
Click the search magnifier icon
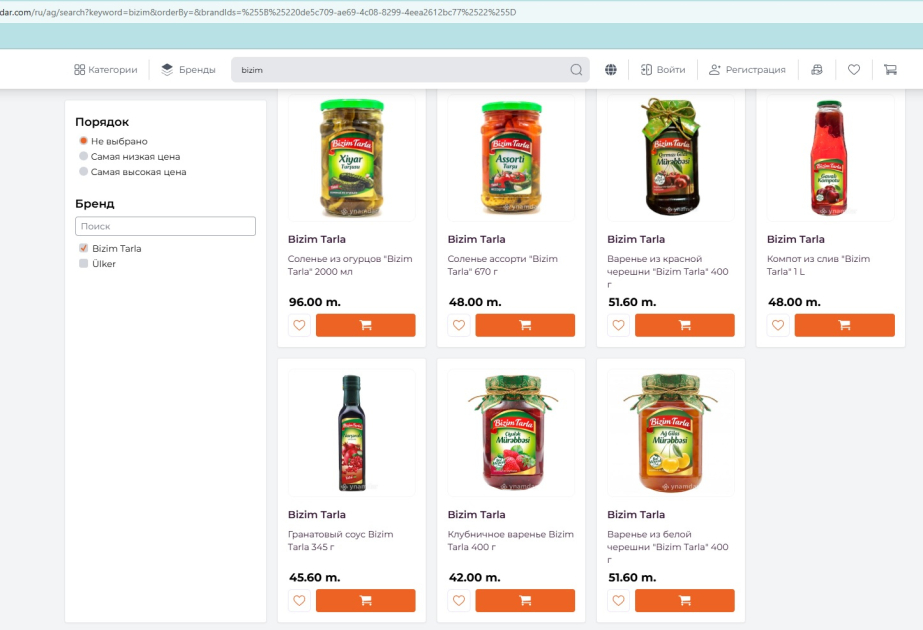coord(576,70)
